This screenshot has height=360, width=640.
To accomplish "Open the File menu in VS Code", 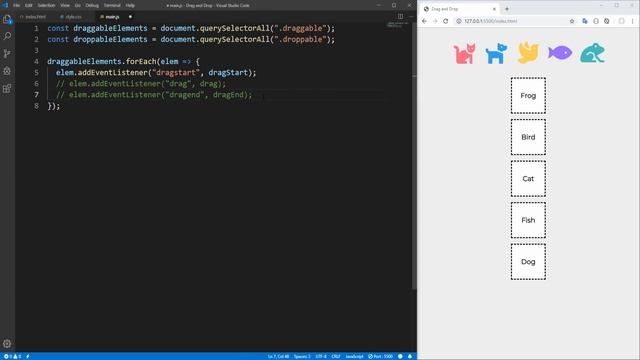I will tap(16, 5).
